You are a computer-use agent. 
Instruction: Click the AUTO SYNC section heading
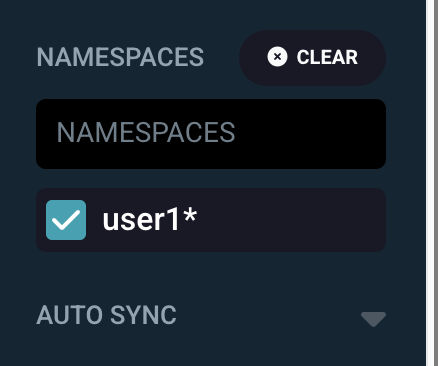106,315
